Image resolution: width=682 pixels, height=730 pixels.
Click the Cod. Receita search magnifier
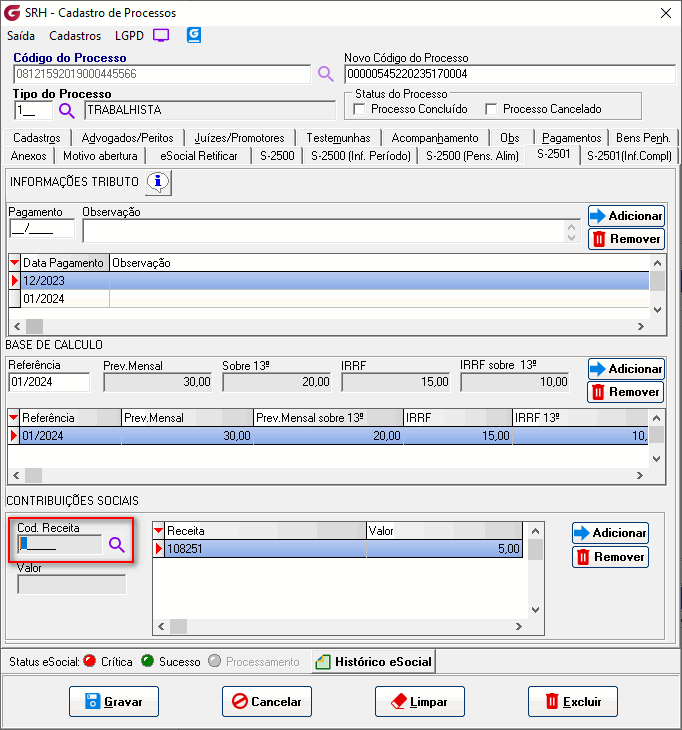point(117,545)
